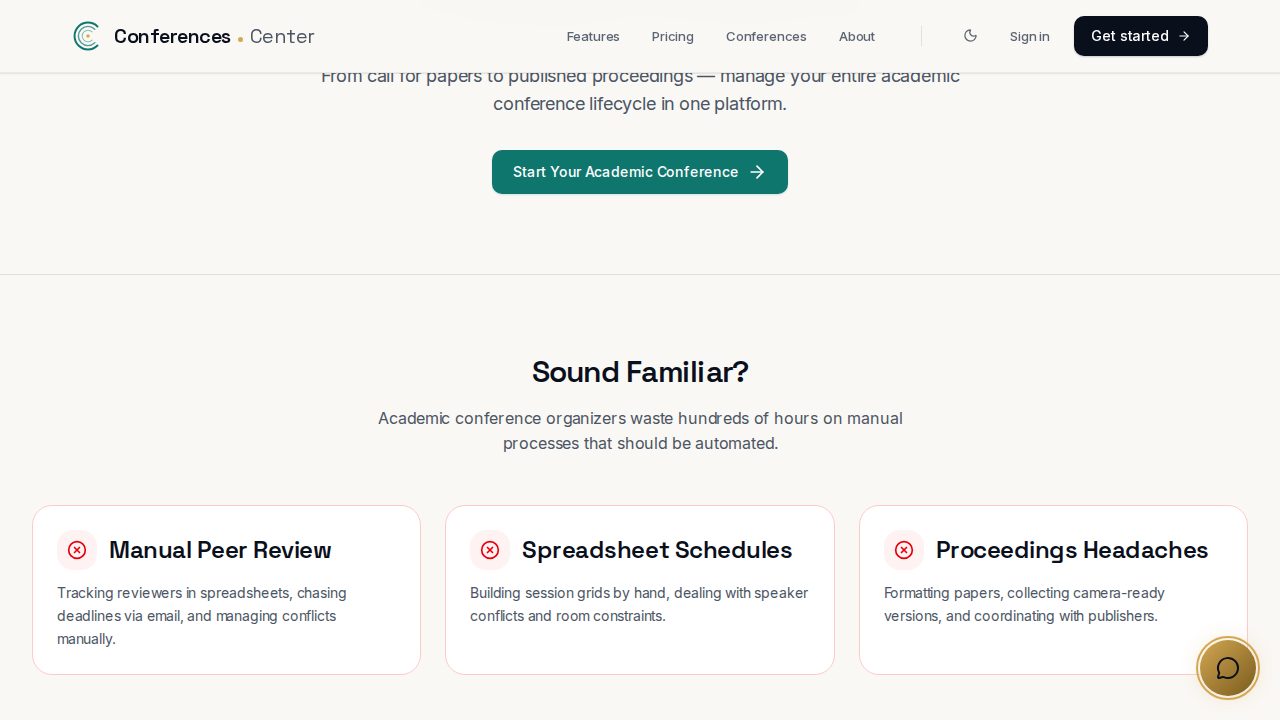The width and height of the screenshot is (1280, 720).
Task: Open the Conferences nav link
Action: coord(766,36)
